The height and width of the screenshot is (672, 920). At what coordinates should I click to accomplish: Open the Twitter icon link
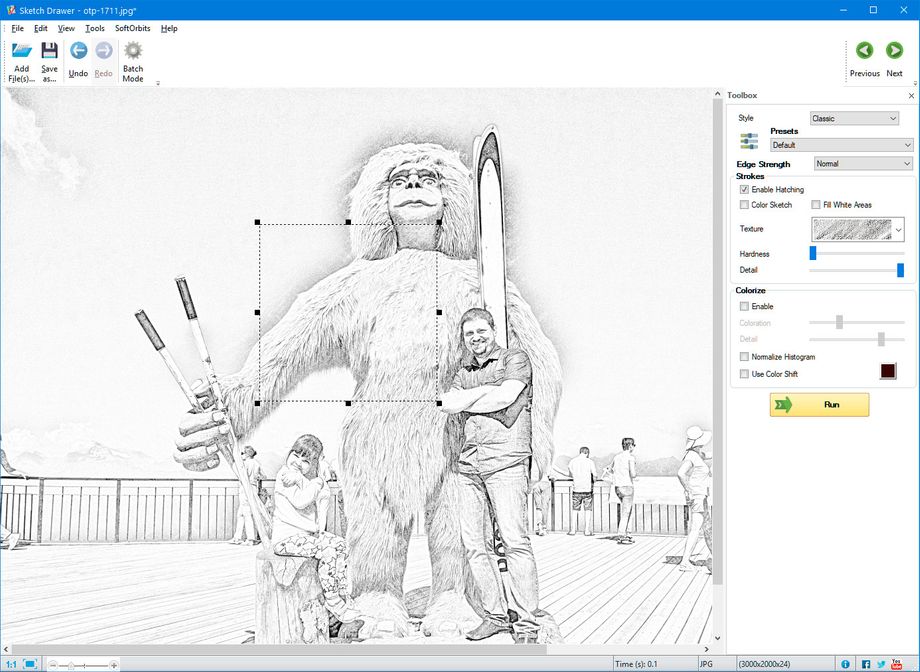click(881, 664)
